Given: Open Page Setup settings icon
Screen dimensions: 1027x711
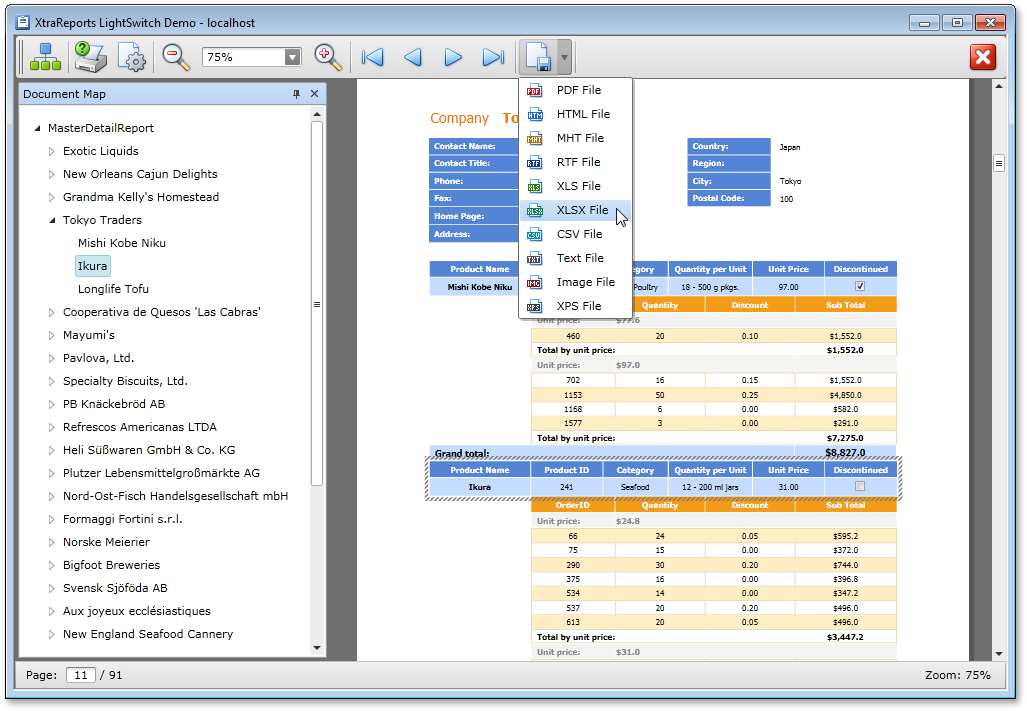Looking at the screenshot, I should coord(132,58).
